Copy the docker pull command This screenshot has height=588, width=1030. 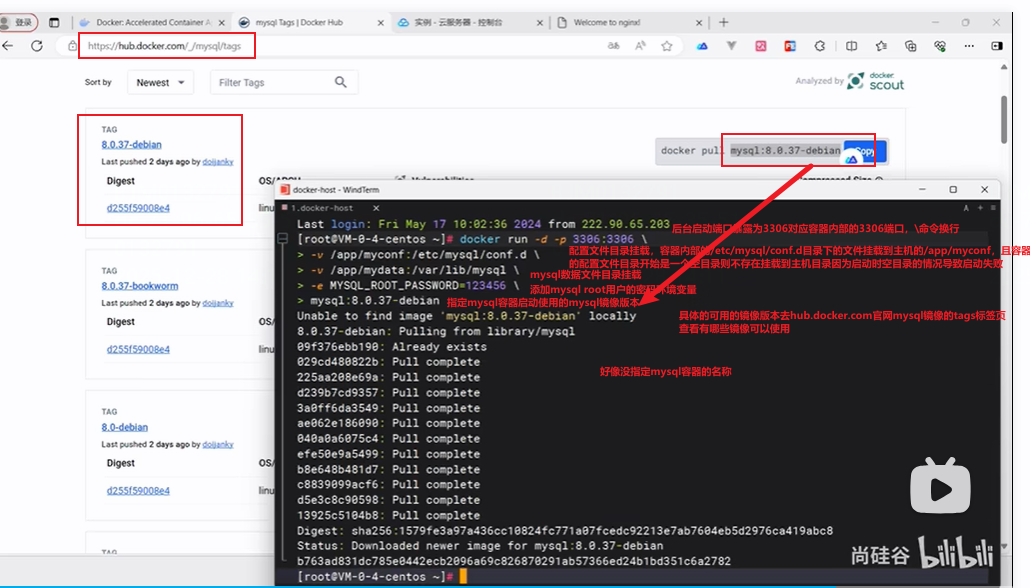[x=865, y=151]
